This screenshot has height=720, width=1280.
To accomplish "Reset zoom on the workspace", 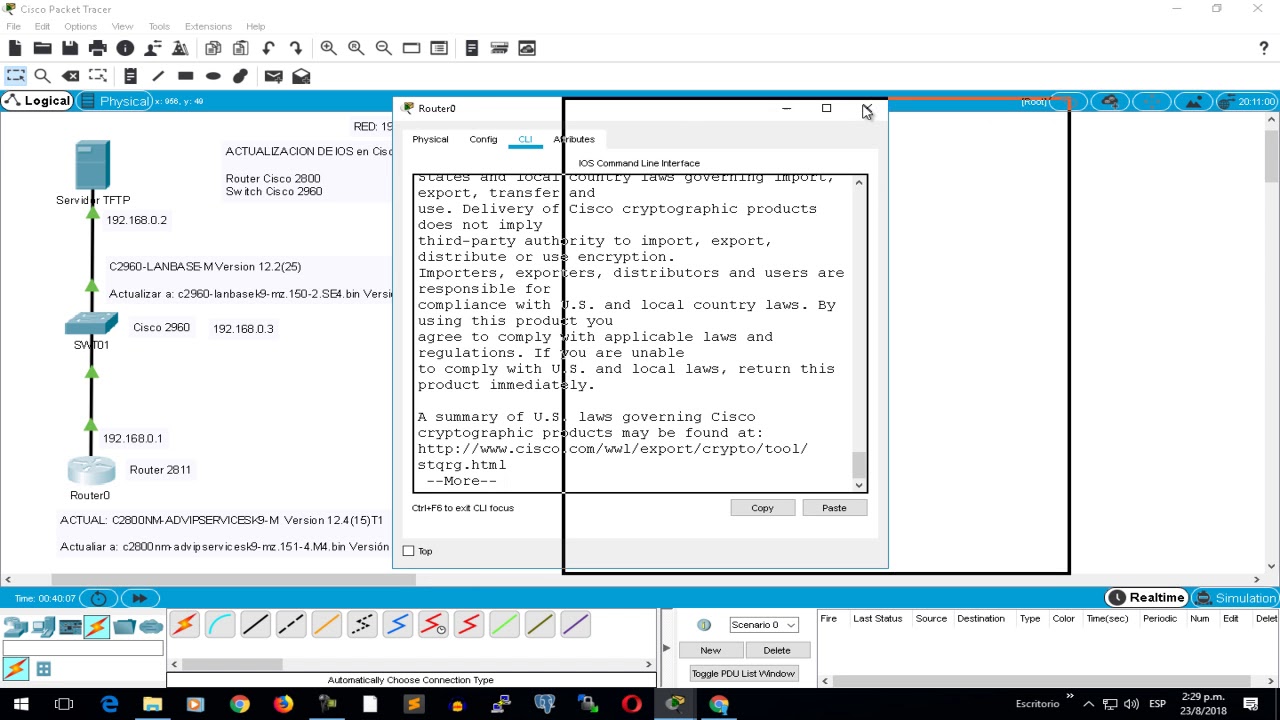I will coord(356,48).
